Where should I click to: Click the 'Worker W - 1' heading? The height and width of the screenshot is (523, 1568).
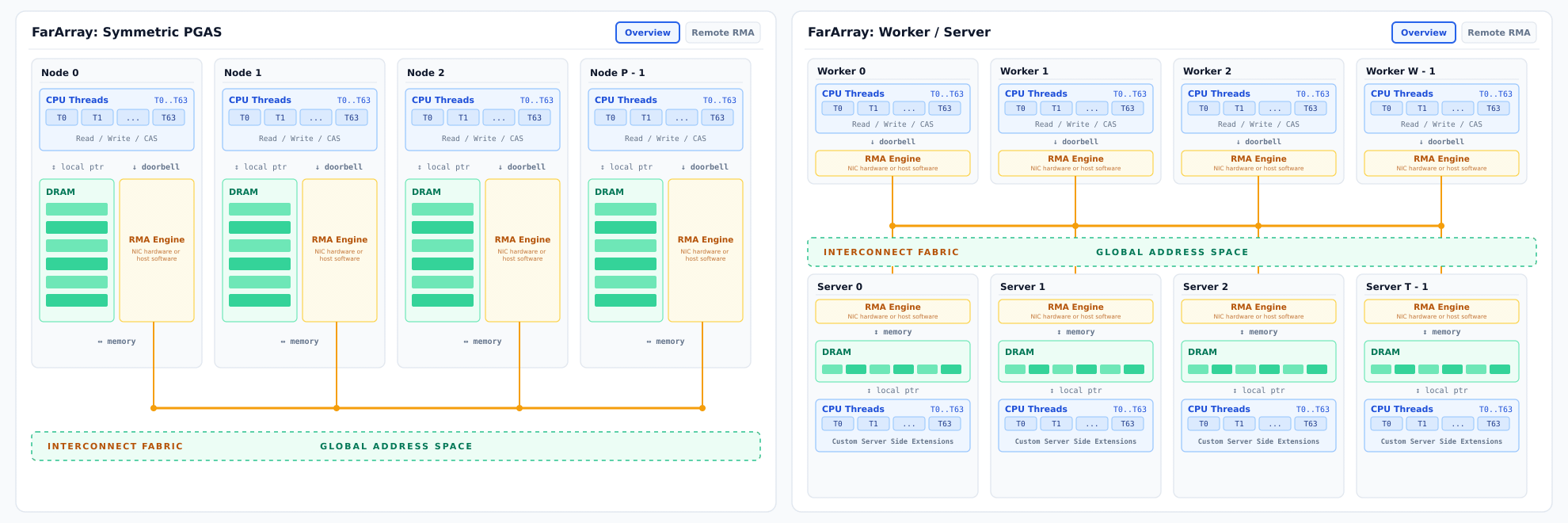point(1401,71)
